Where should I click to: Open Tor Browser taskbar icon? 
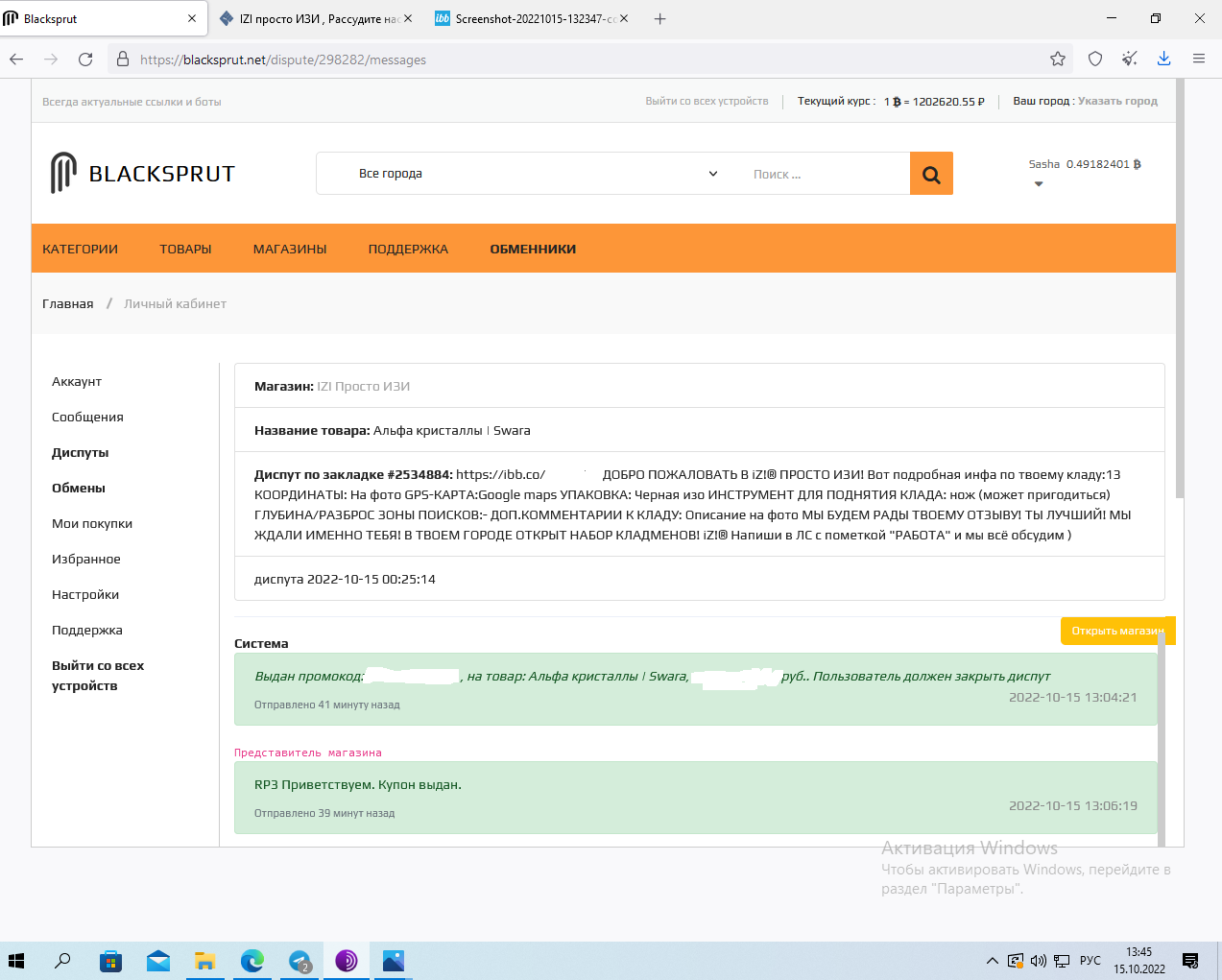pyautogui.click(x=347, y=961)
